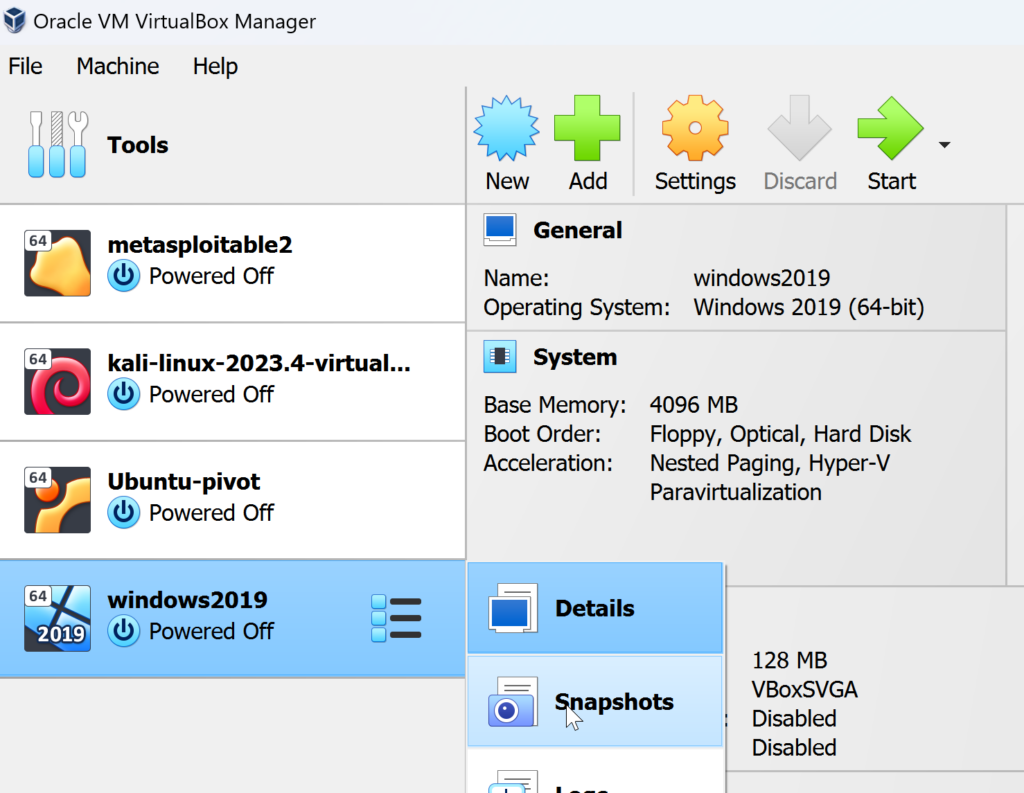Click the metasploitable2 OS icon
This screenshot has width=1024, height=793.
(x=57, y=263)
